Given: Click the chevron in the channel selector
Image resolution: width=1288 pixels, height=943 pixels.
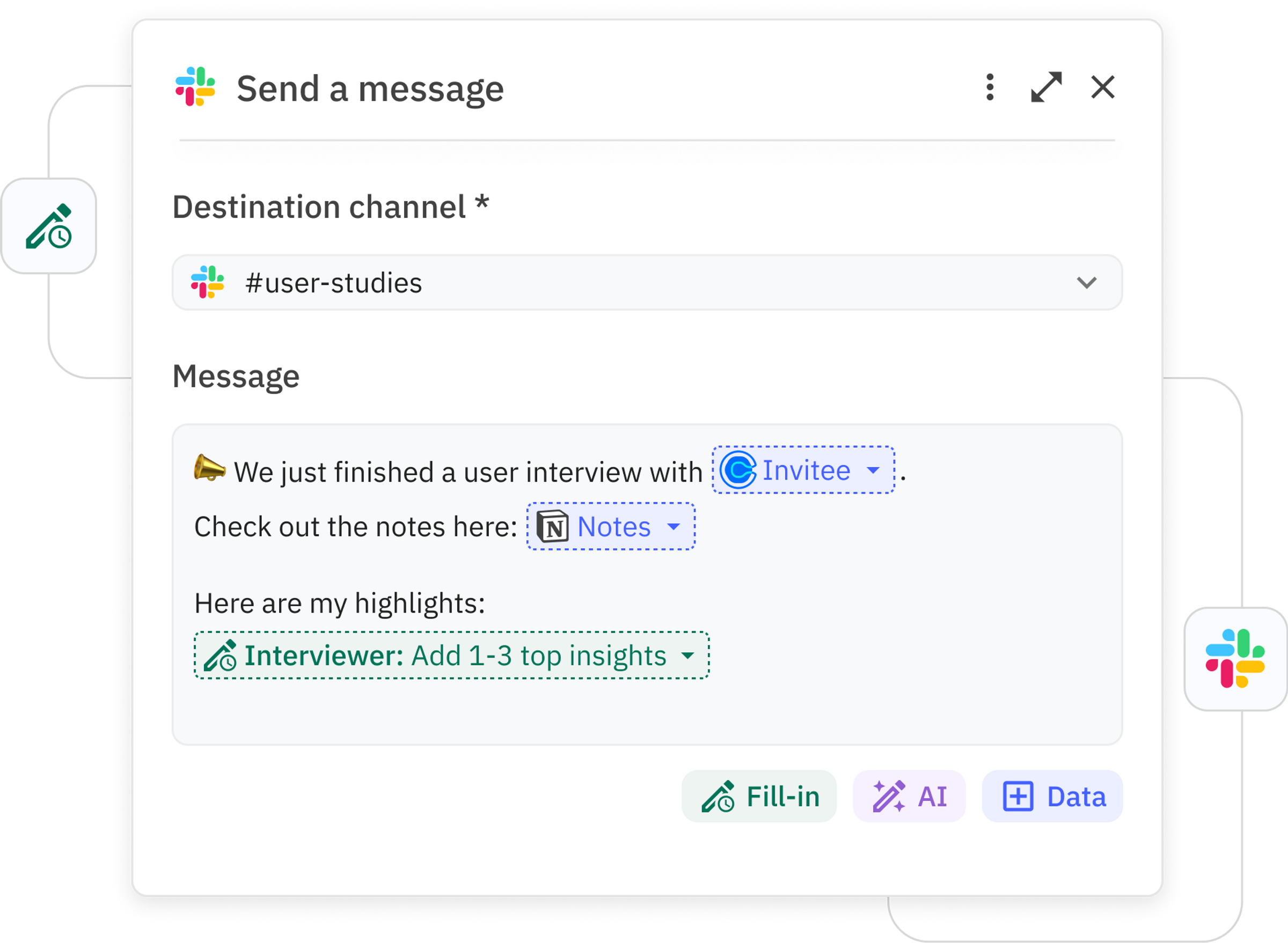Looking at the screenshot, I should [1086, 283].
